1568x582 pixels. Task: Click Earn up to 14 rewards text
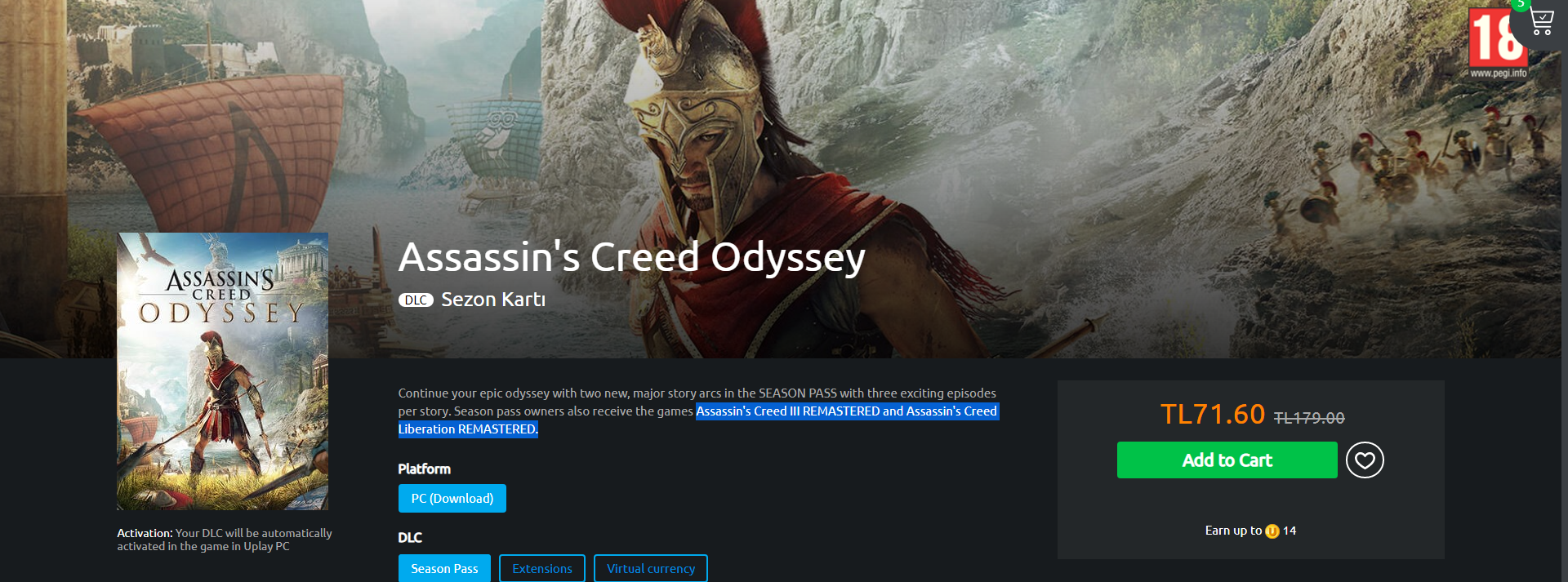coord(1250,531)
